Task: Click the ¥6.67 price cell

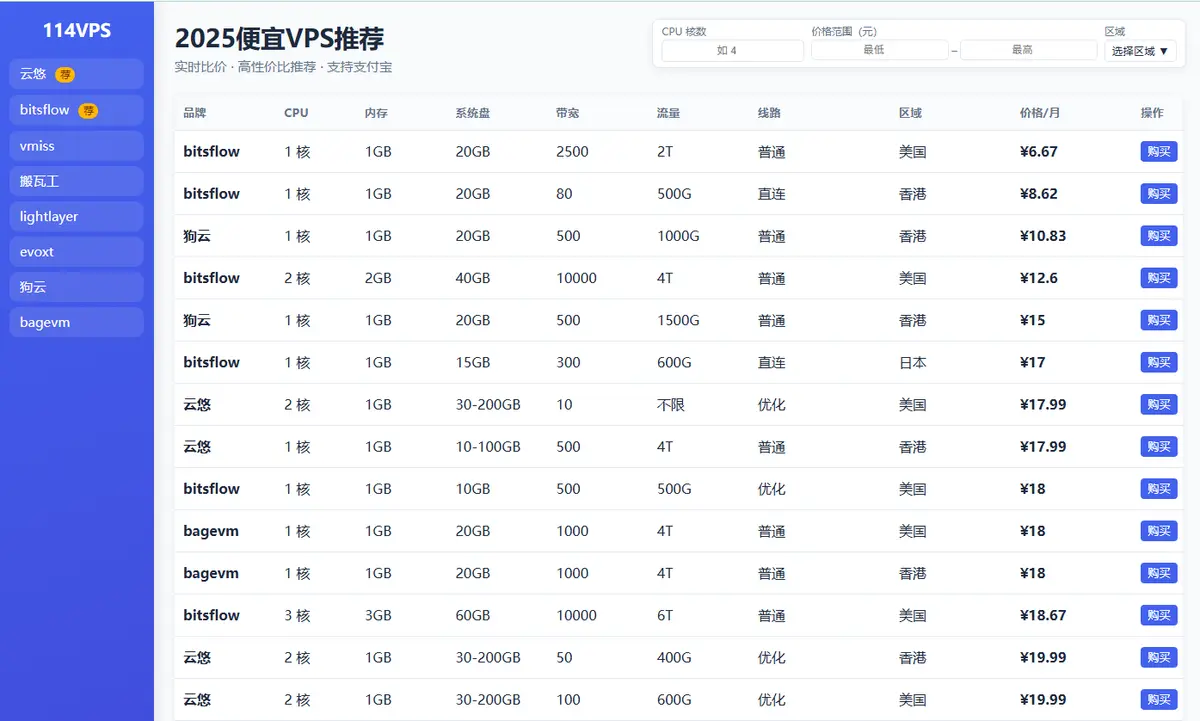Action: click(1039, 152)
